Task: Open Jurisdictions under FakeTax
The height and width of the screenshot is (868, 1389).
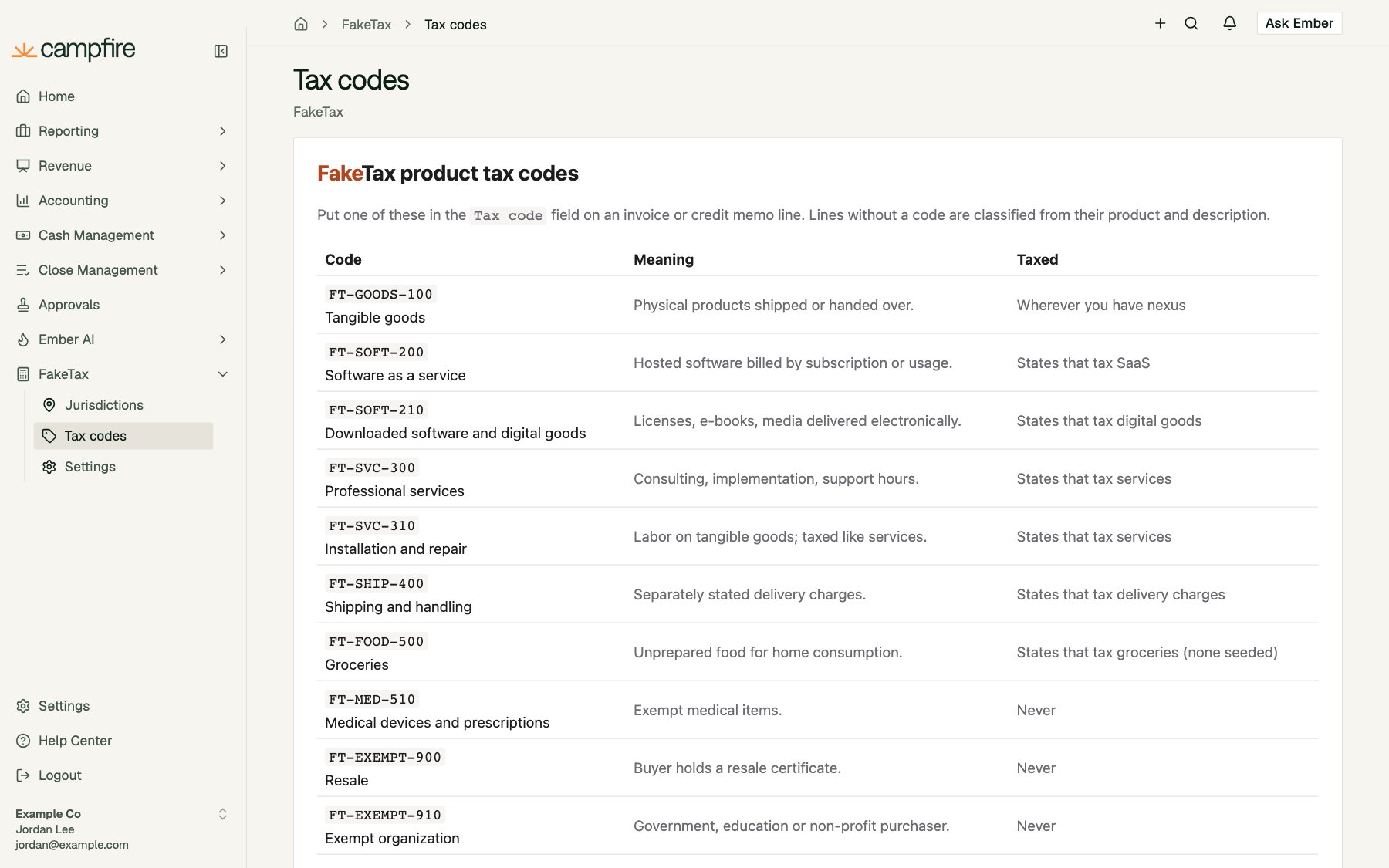Action: (x=123, y=405)
